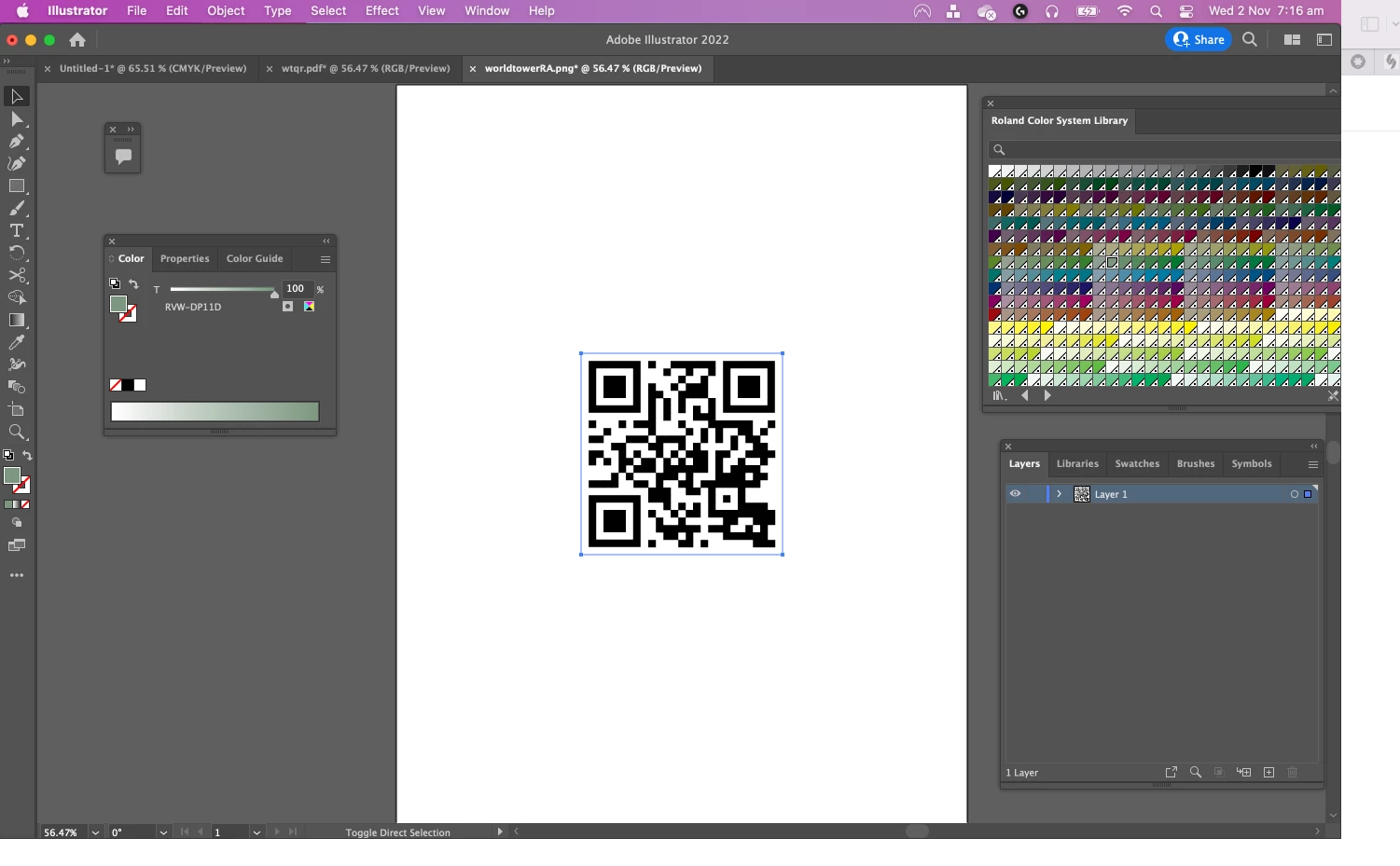Open swatch libraries menu icon in Roland panel
This screenshot has height=866, width=1400.
pos(999,396)
